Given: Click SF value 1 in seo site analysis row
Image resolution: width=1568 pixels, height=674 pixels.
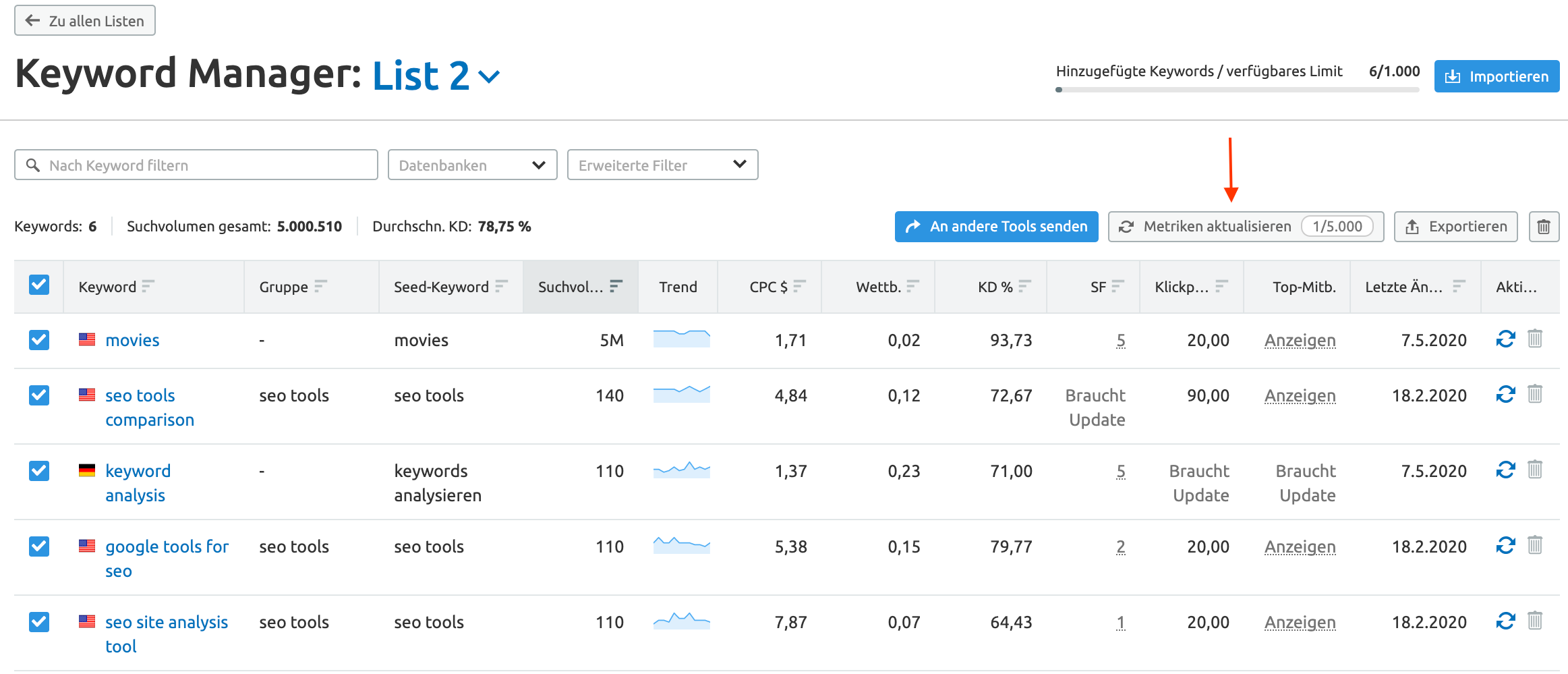Looking at the screenshot, I should point(1120,622).
